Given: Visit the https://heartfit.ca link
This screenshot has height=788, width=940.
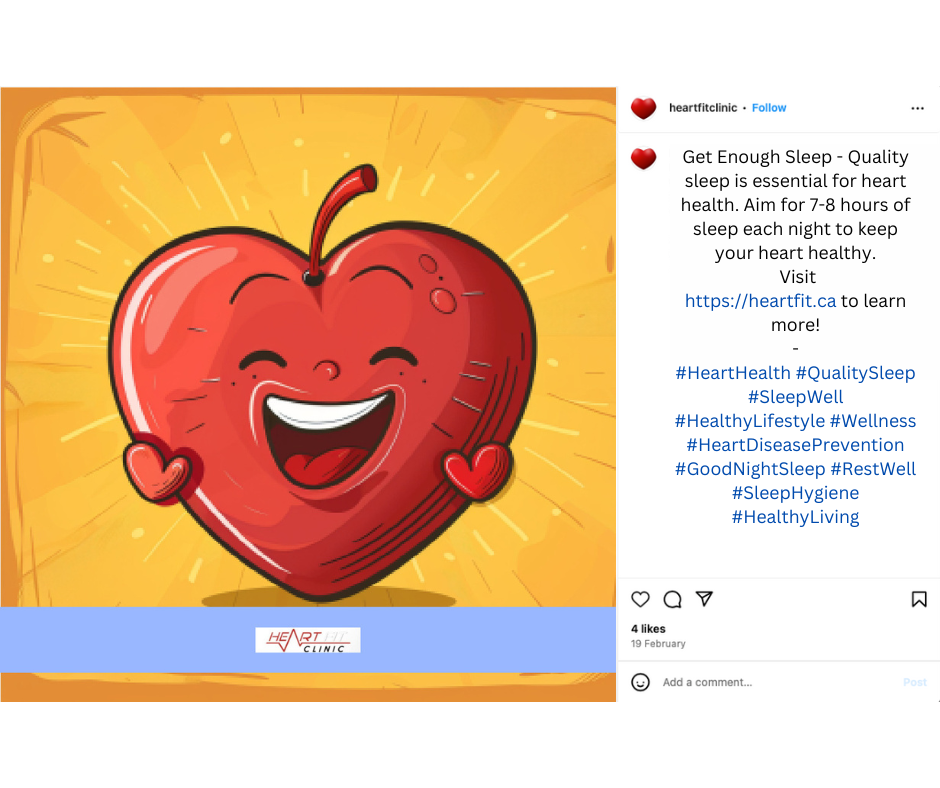Looking at the screenshot, I should 760,300.
